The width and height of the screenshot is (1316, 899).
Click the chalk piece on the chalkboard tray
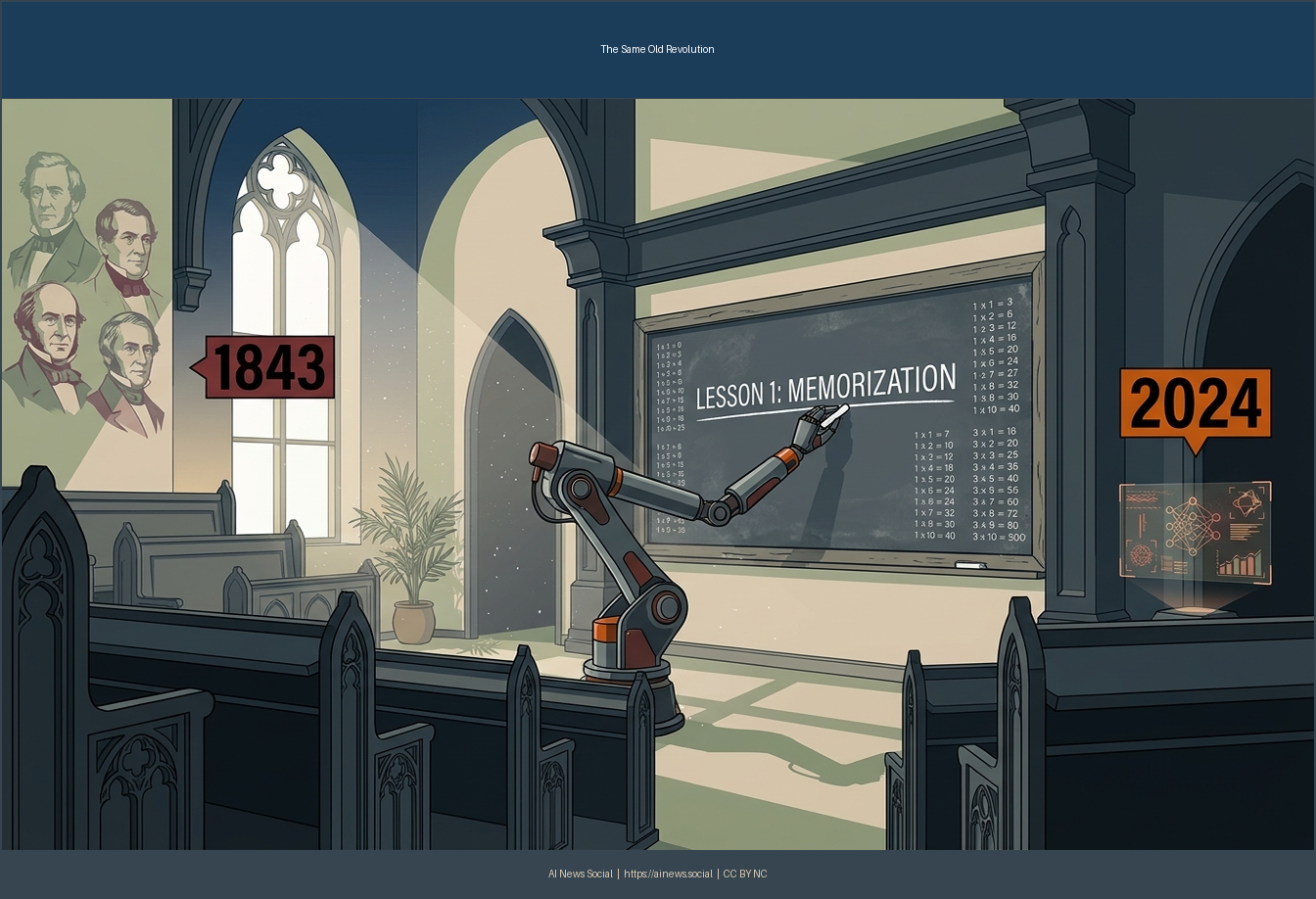(x=969, y=566)
